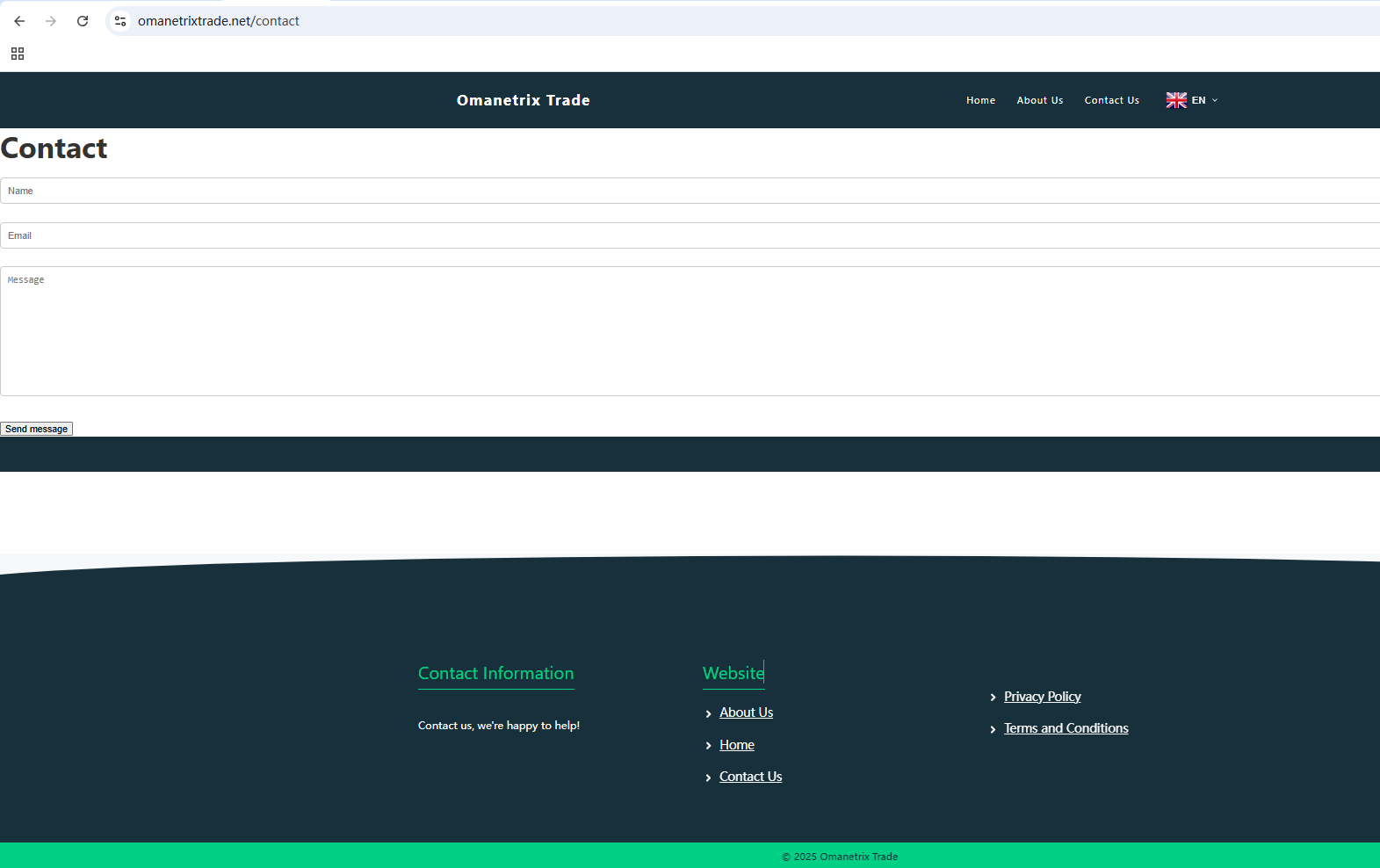
Task: Open site information icon in address bar
Action: pos(120,21)
